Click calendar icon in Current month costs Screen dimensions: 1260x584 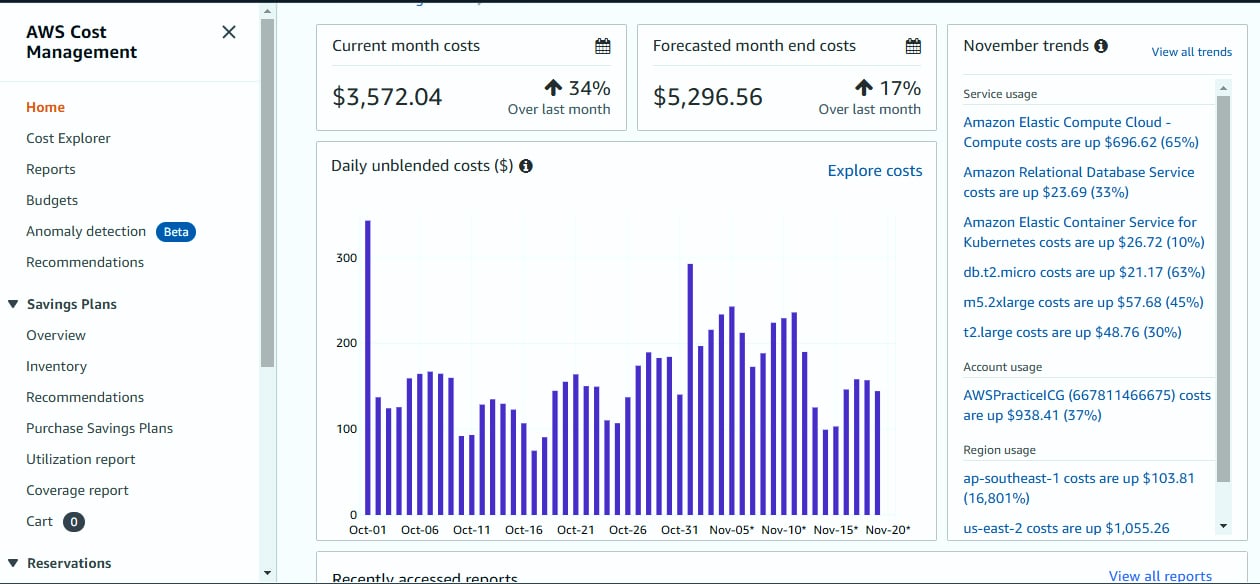(x=602, y=46)
